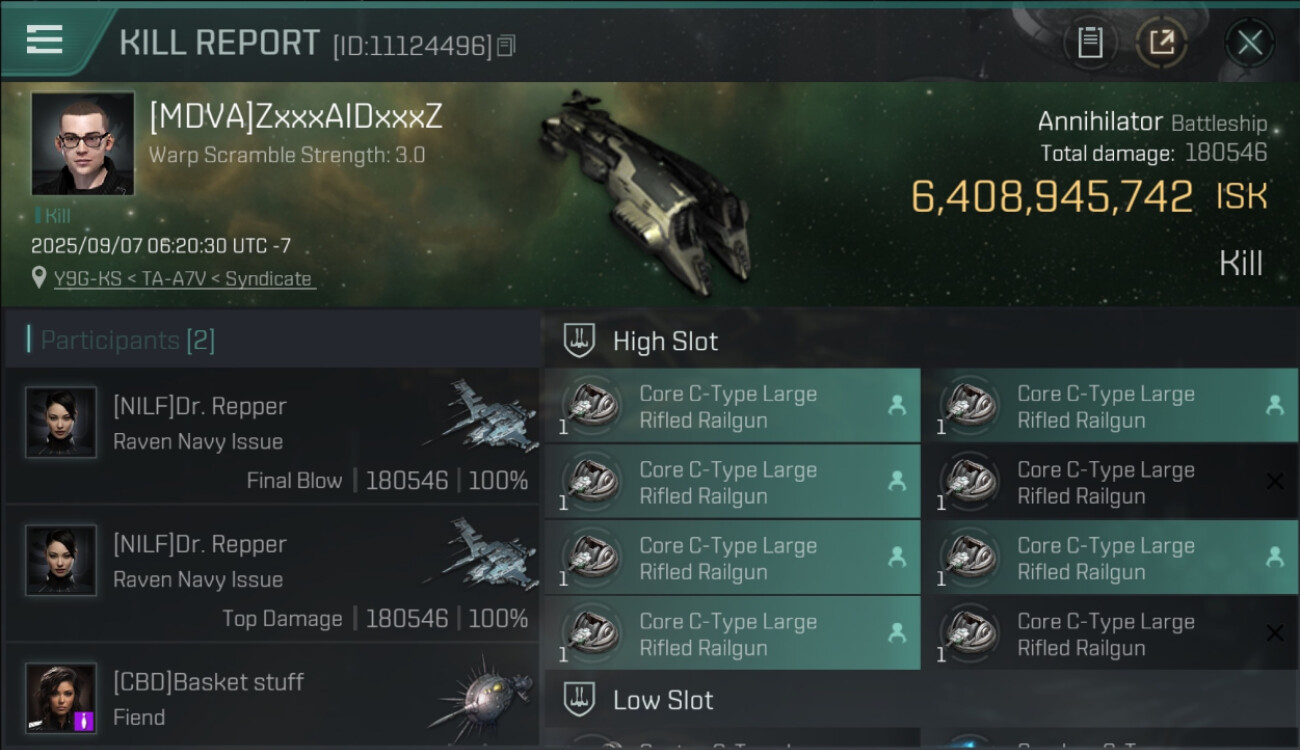Open the clipboard notes icon in header
The height and width of the screenshot is (750, 1300).
[1090, 43]
